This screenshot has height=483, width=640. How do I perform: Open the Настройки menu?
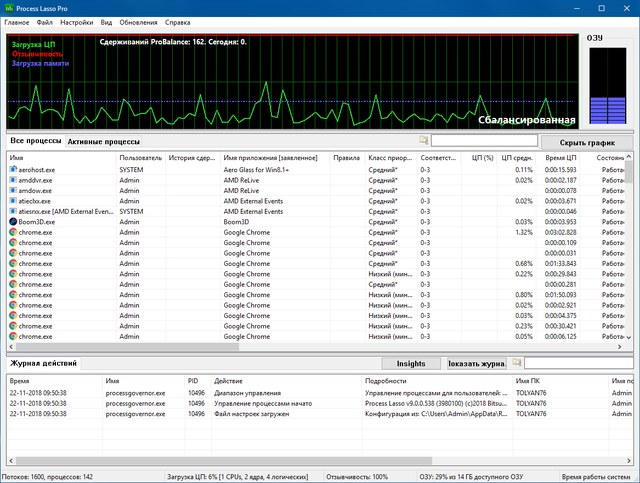pos(77,20)
